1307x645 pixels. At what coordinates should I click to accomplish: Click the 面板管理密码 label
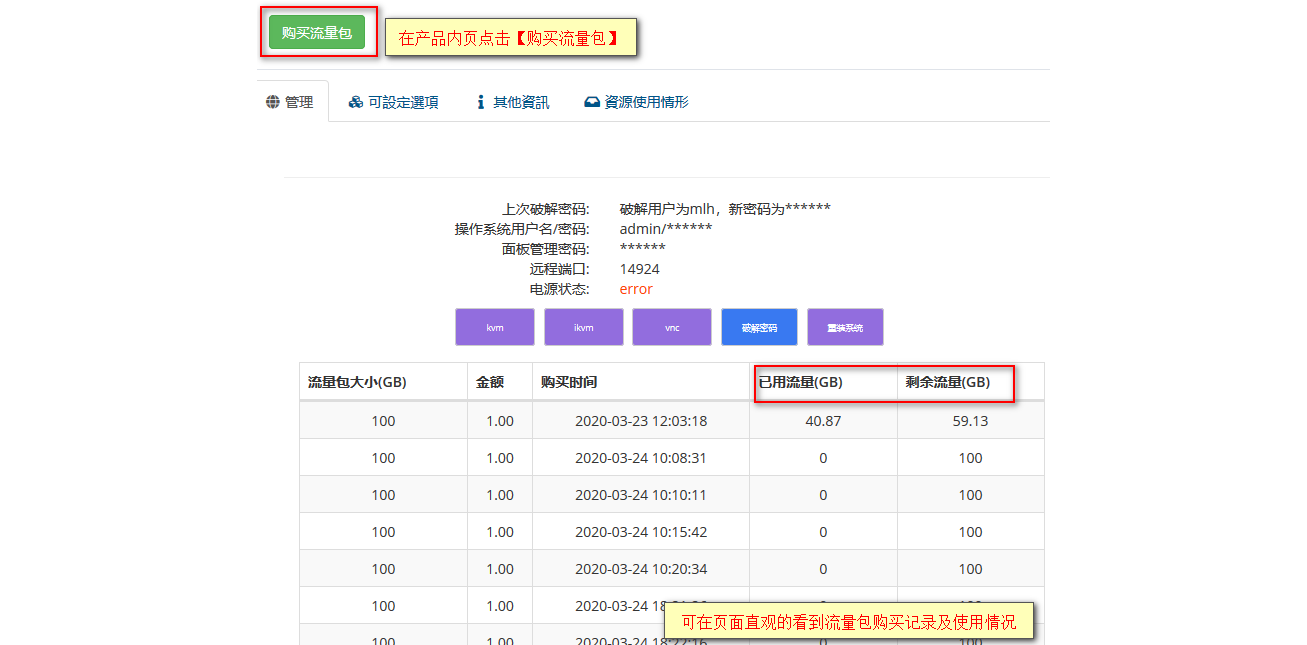point(546,249)
